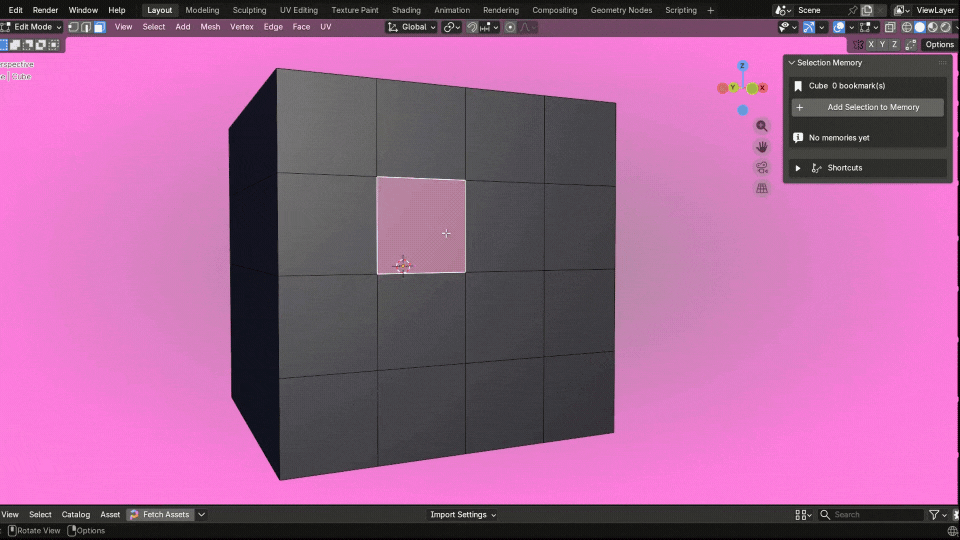Open the scene browse icon dropdown
Viewport: 960px width, 540px height.
click(x=782, y=10)
